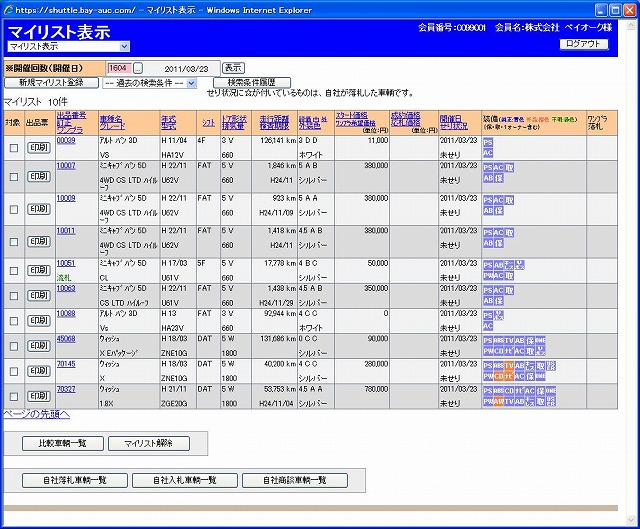Click the 表示 button beside the date
This screenshot has width=640, height=529.
coord(233,68)
